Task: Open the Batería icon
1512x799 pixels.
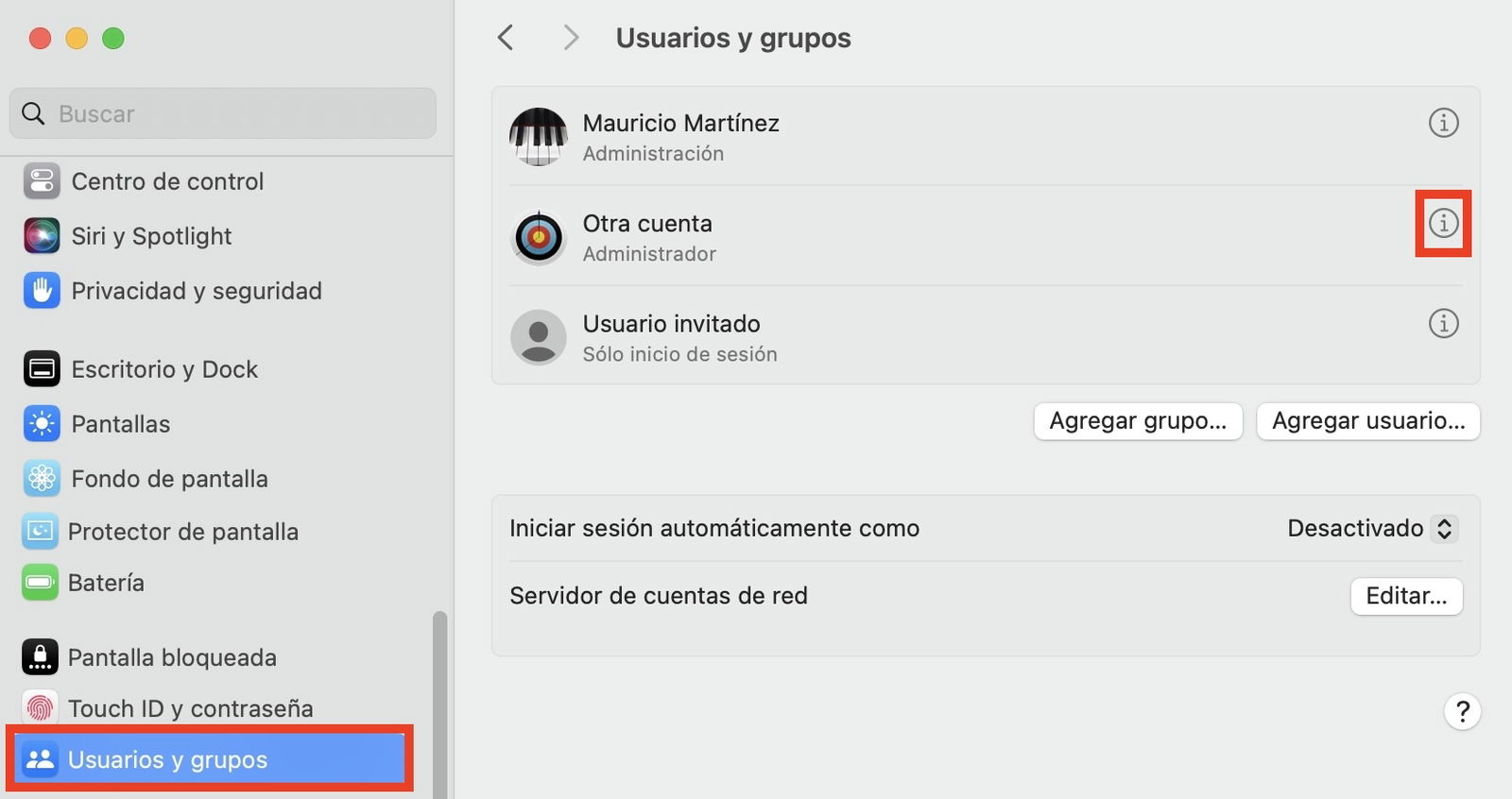Action: 40,583
